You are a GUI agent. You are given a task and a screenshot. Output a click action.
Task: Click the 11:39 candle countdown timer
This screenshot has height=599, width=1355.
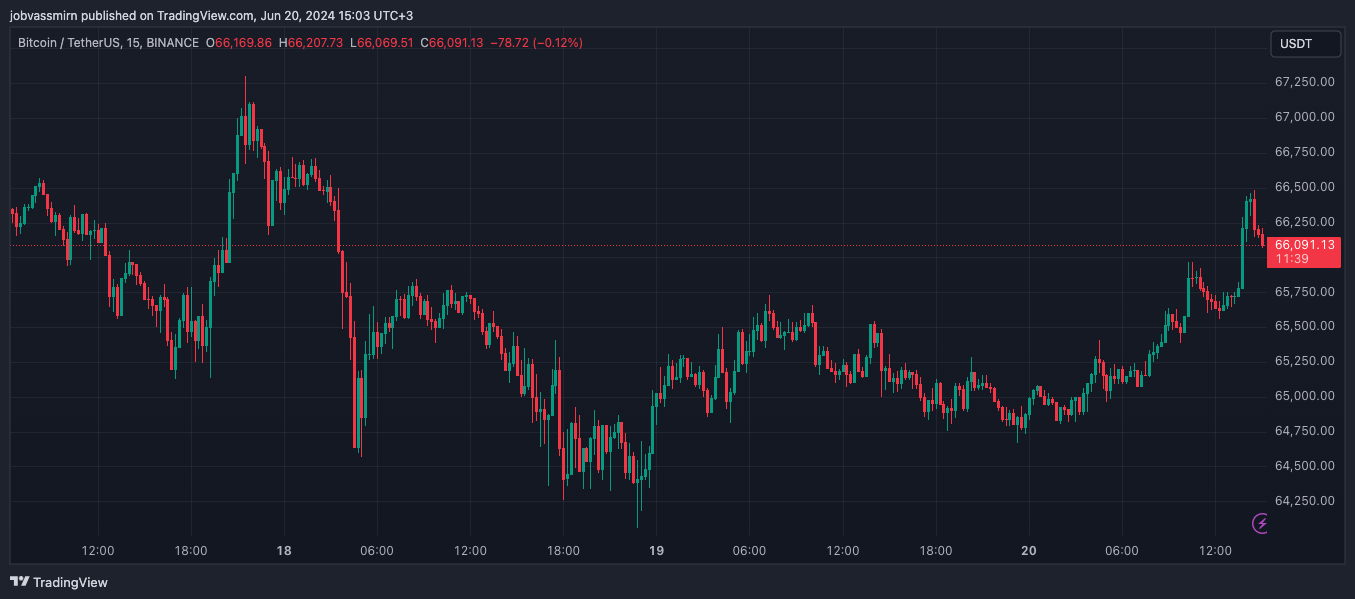pos(1292,259)
